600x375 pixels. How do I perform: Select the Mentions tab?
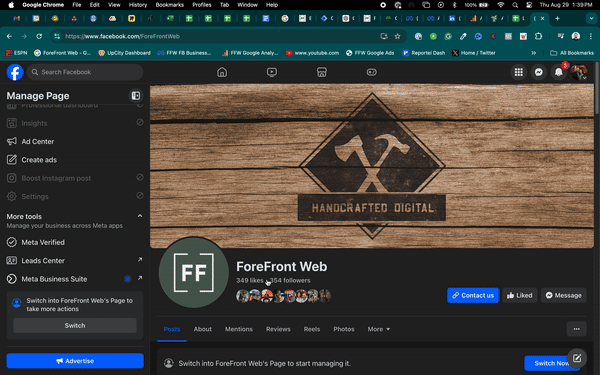[239, 329]
